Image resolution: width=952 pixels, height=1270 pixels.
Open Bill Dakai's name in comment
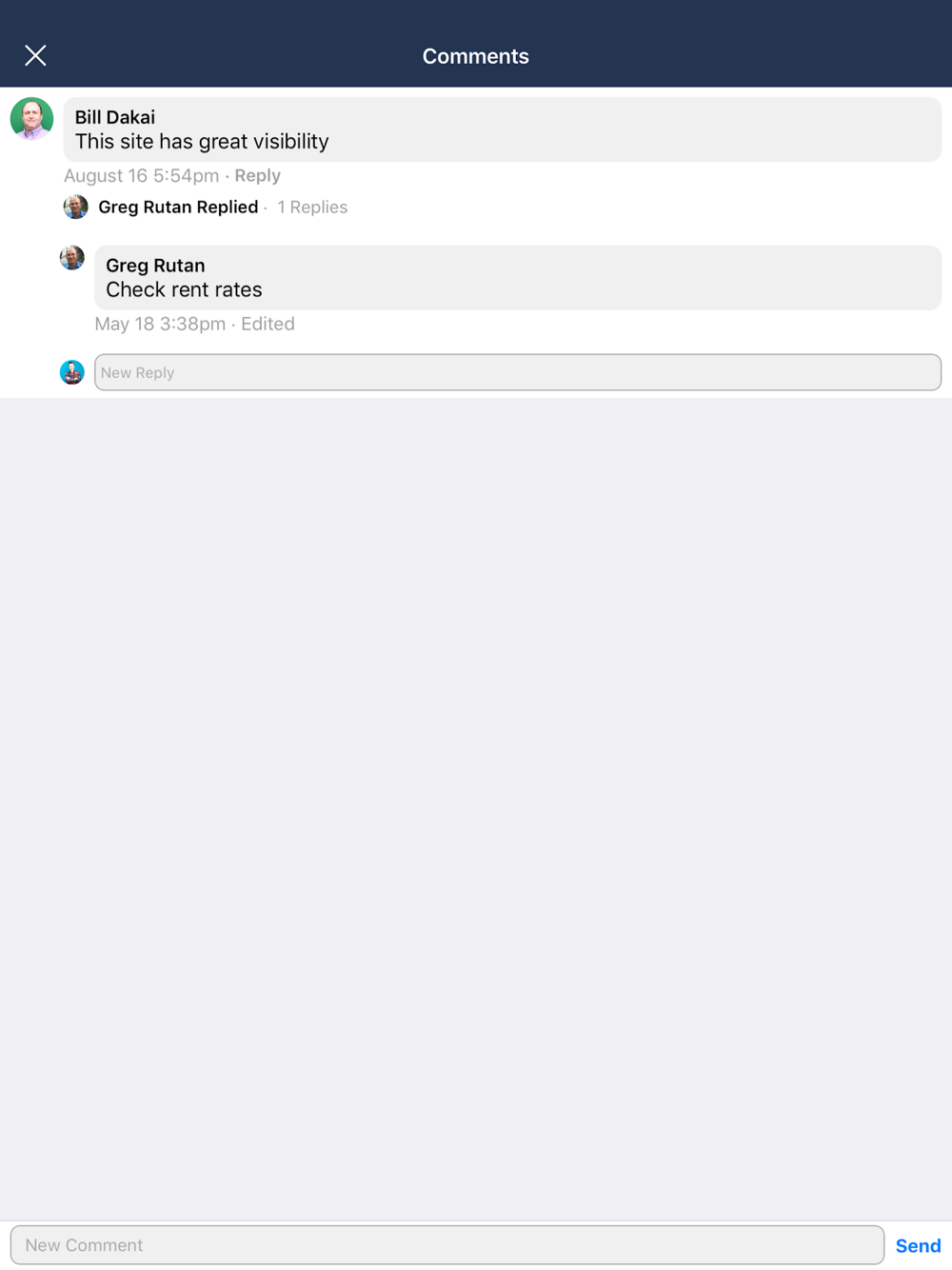[115, 117]
